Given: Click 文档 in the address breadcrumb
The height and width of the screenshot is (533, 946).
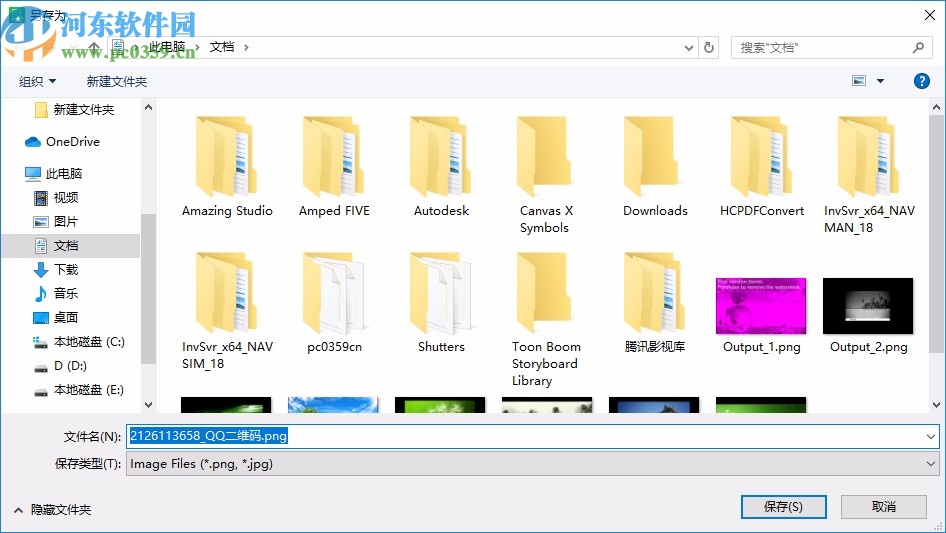Looking at the screenshot, I should [221, 47].
